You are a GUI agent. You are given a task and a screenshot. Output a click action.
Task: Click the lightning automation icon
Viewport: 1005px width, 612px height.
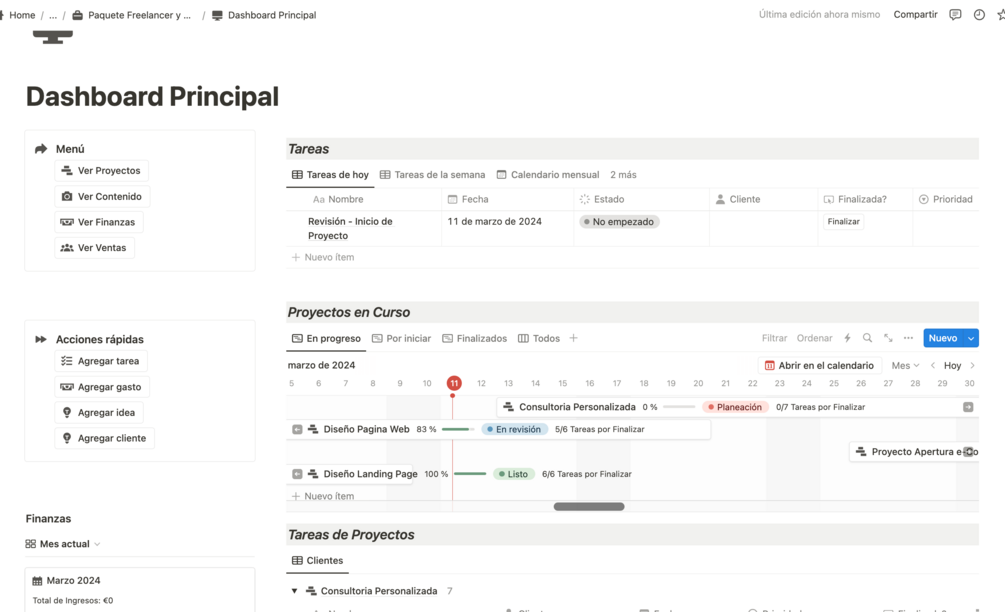[847, 338]
